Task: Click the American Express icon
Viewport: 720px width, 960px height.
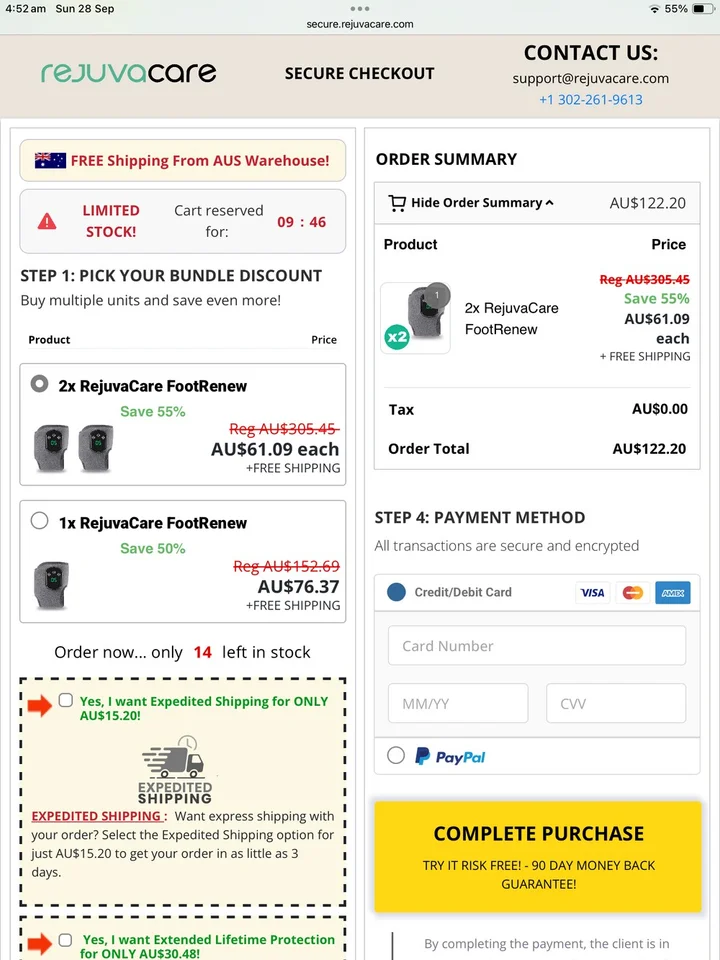Action: [x=672, y=592]
